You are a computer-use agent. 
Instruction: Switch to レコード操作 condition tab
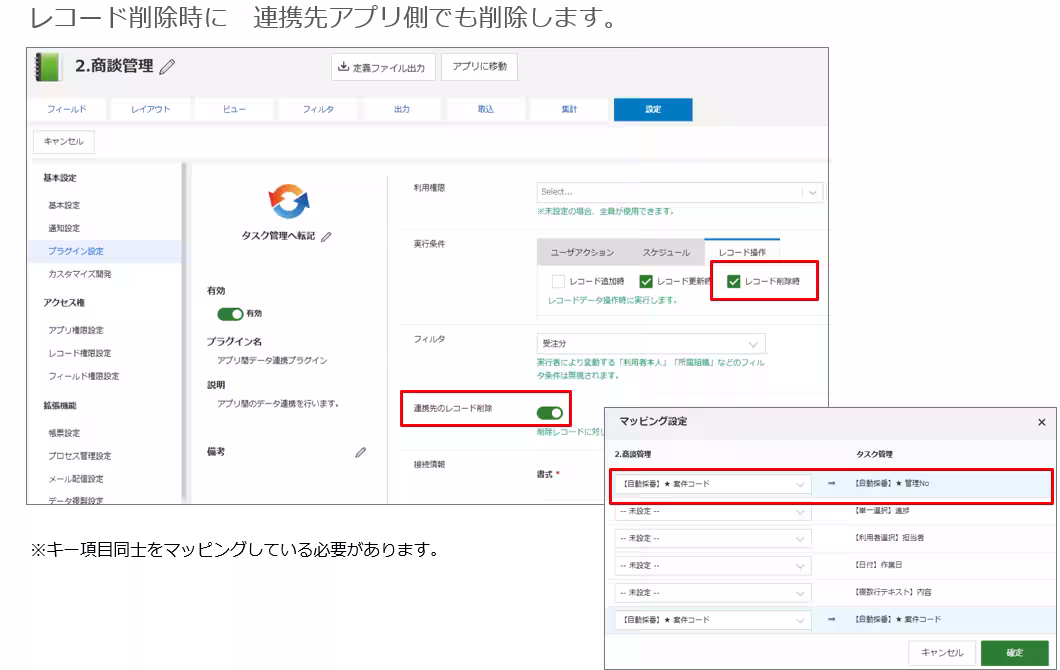click(742, 252)
